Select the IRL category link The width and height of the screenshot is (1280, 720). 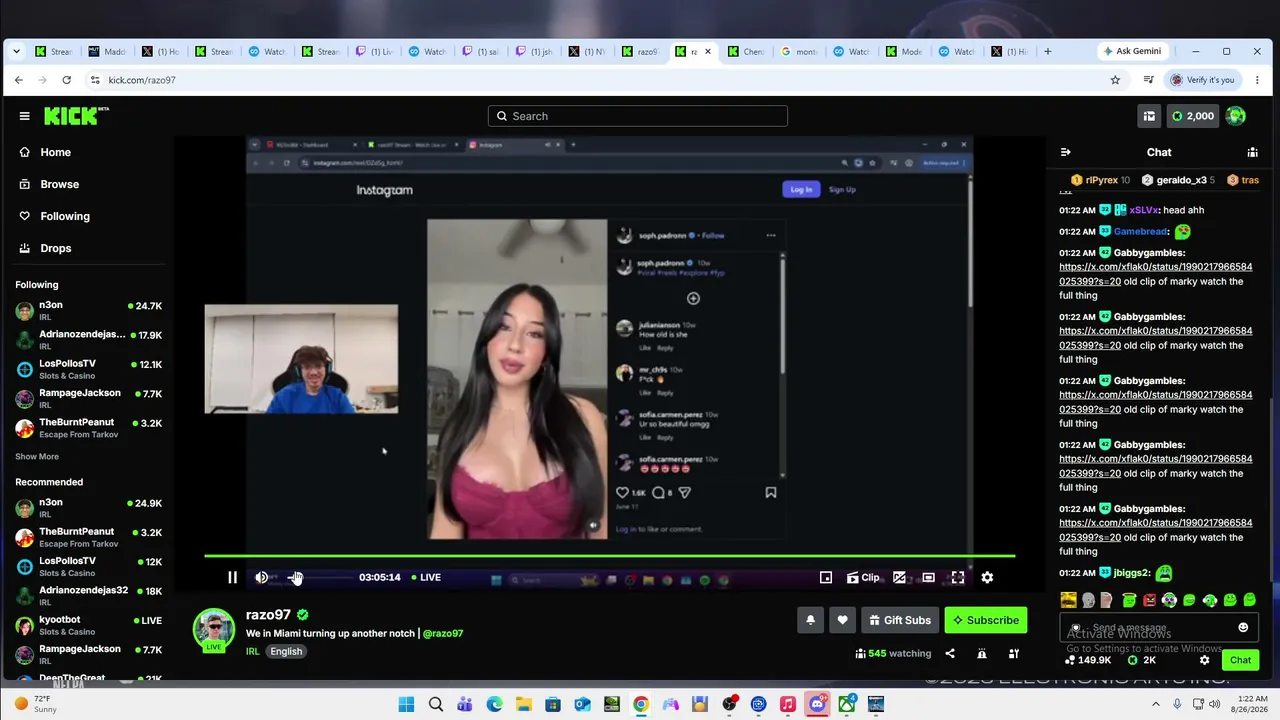(x=253, y=651)
